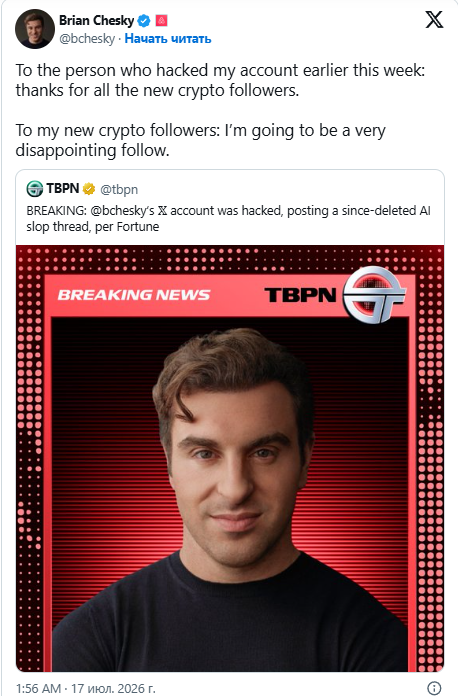Screen dimensions: 458x696
Task: Open the Brian Chesky display name
Action: (96, 20)
